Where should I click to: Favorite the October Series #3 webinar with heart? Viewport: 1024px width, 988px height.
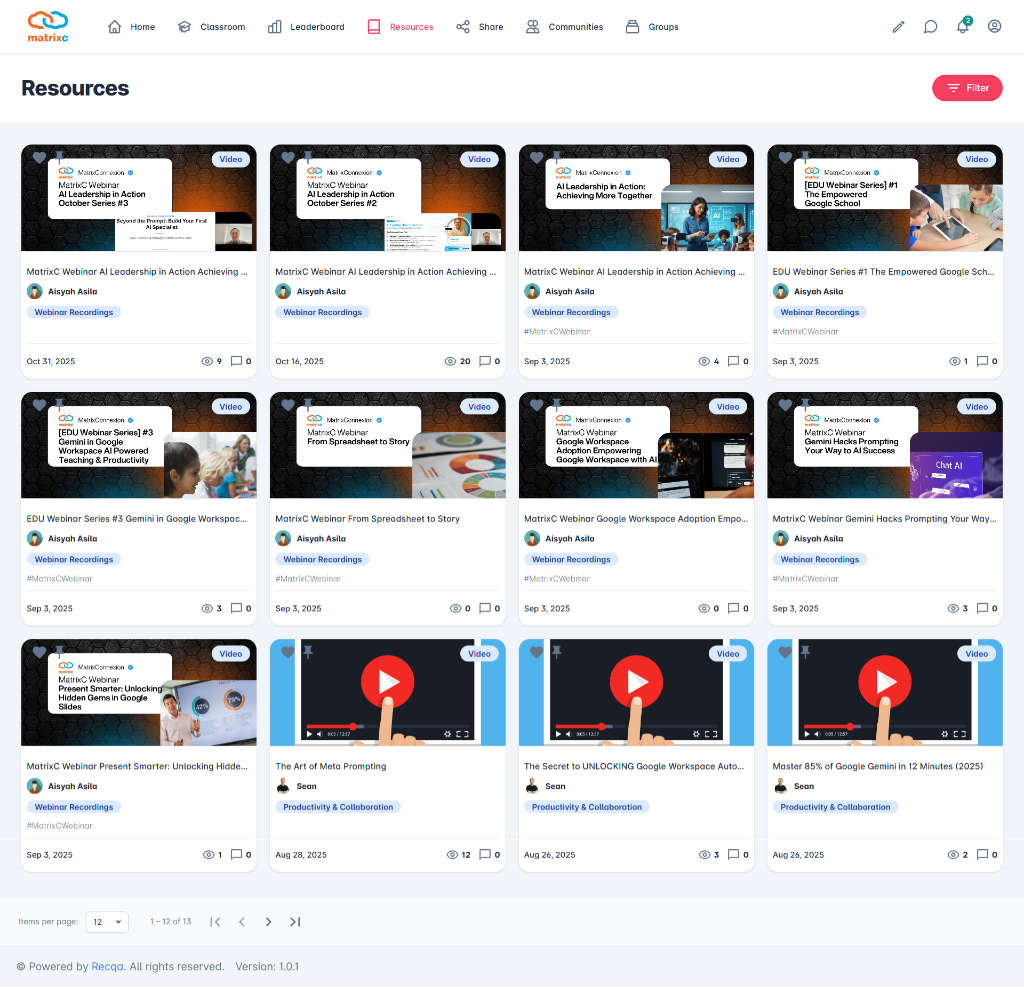39,158
